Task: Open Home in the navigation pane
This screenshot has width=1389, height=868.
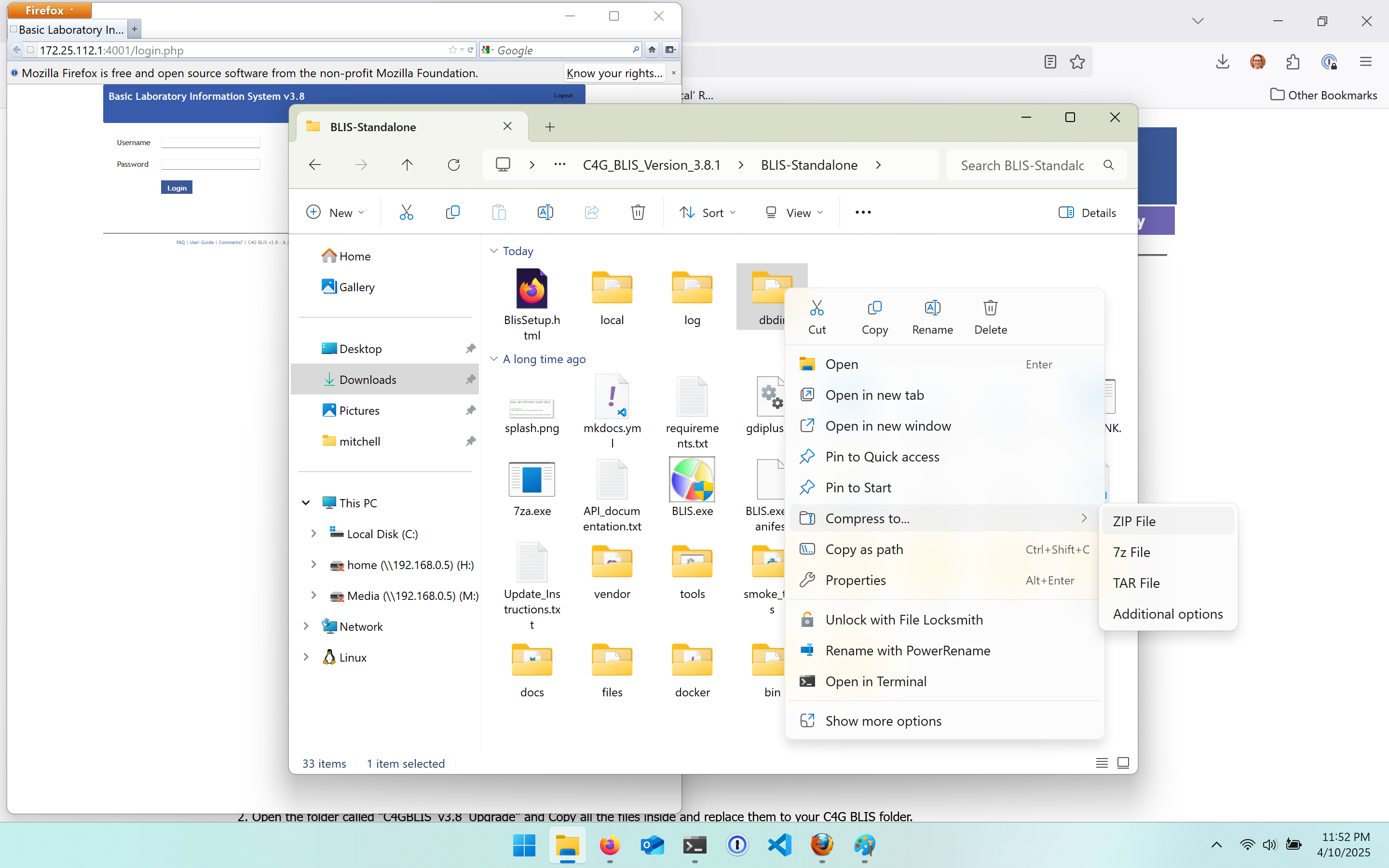Action: [x=384, y=256]
